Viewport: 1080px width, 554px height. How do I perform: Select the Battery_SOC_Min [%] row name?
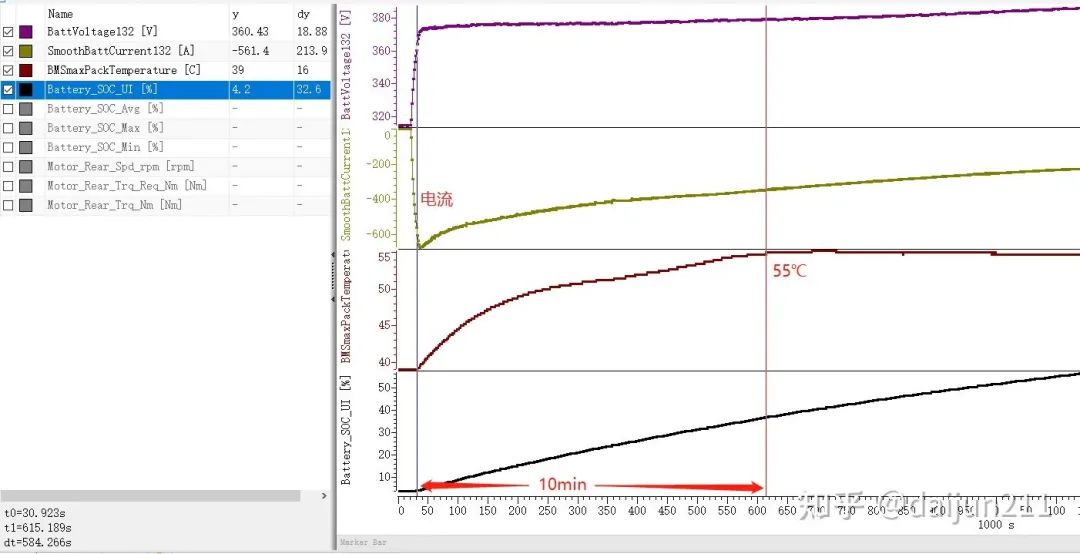(105, 147)
